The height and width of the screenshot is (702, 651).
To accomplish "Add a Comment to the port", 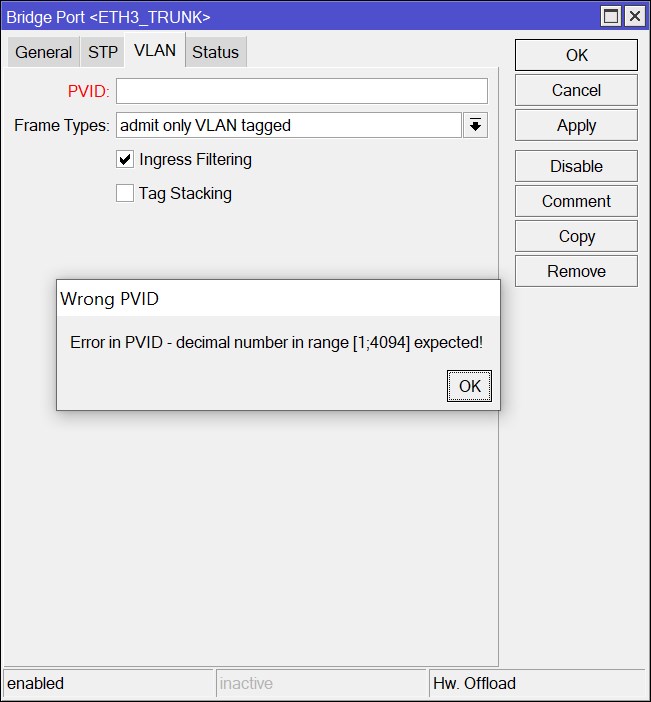I will (576, 201).
